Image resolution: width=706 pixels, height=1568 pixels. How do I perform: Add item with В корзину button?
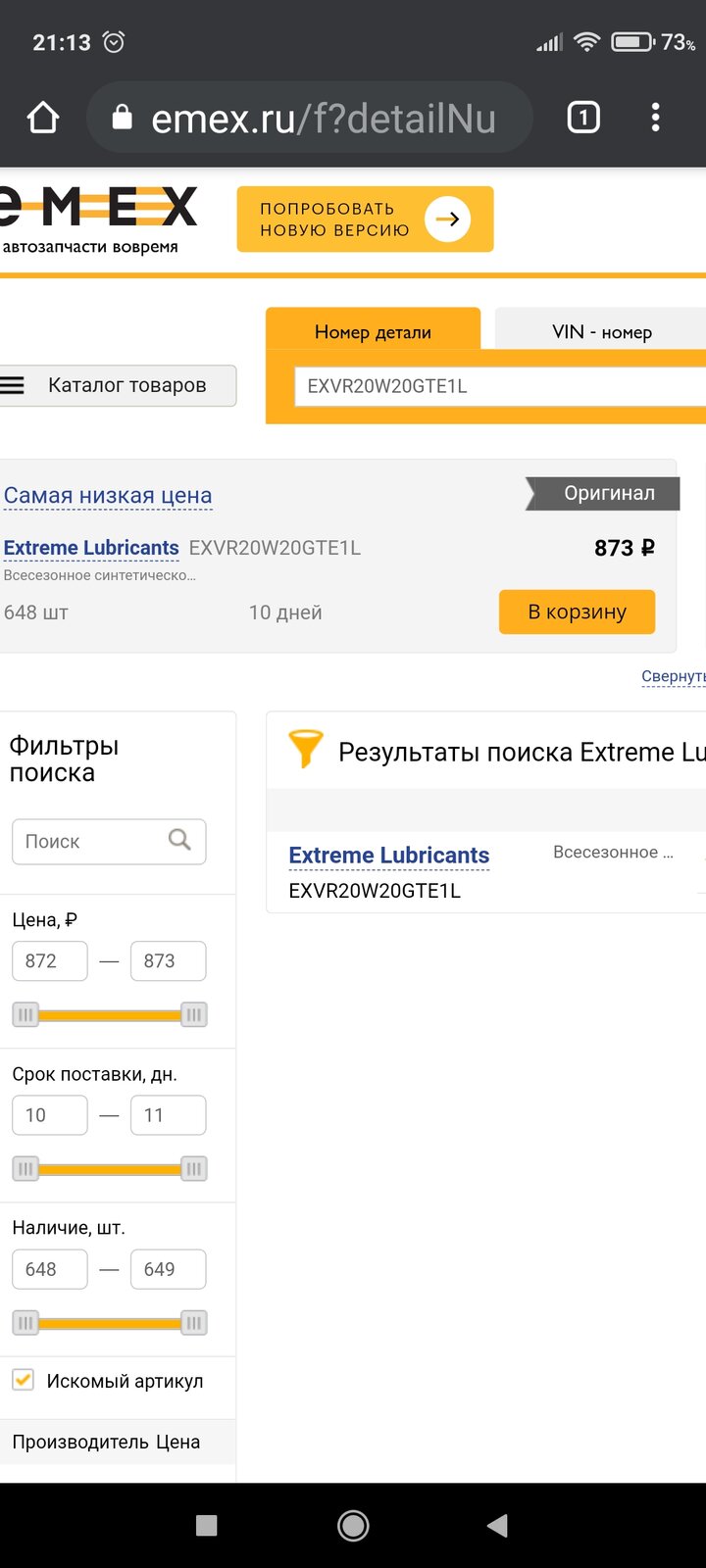(x=577, y=612)
